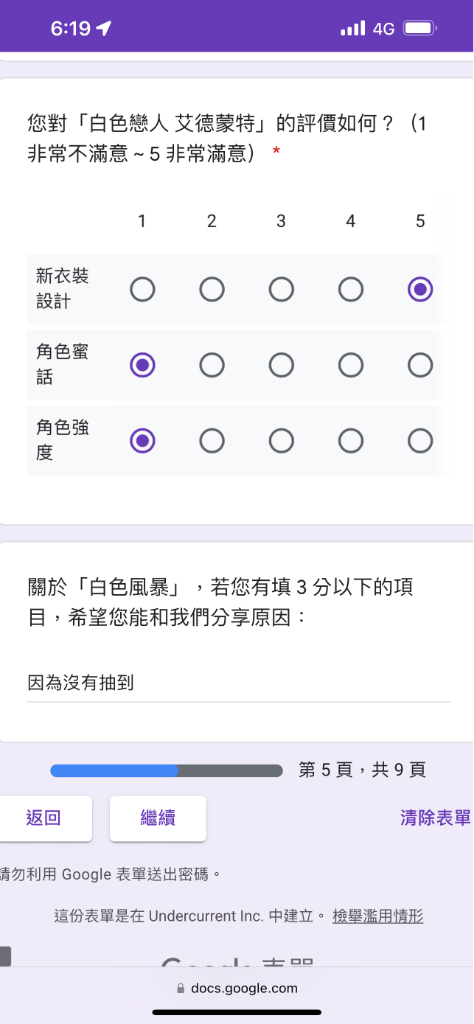Select rating 1 for 新衣裝設計

[142, 289]
